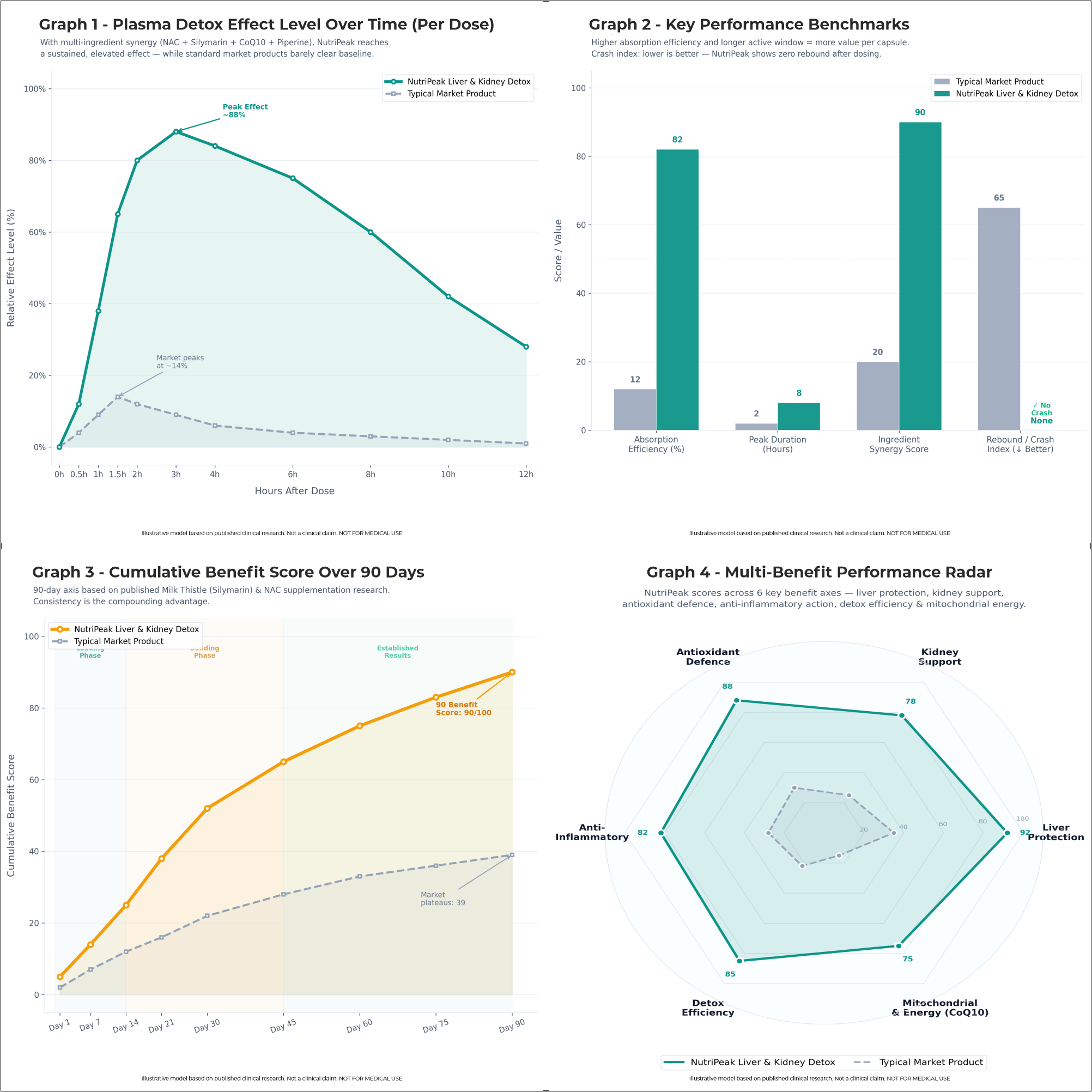Click the Established Results phase label
Viewport: 1092px width, 1092px height.
point(397,652)
